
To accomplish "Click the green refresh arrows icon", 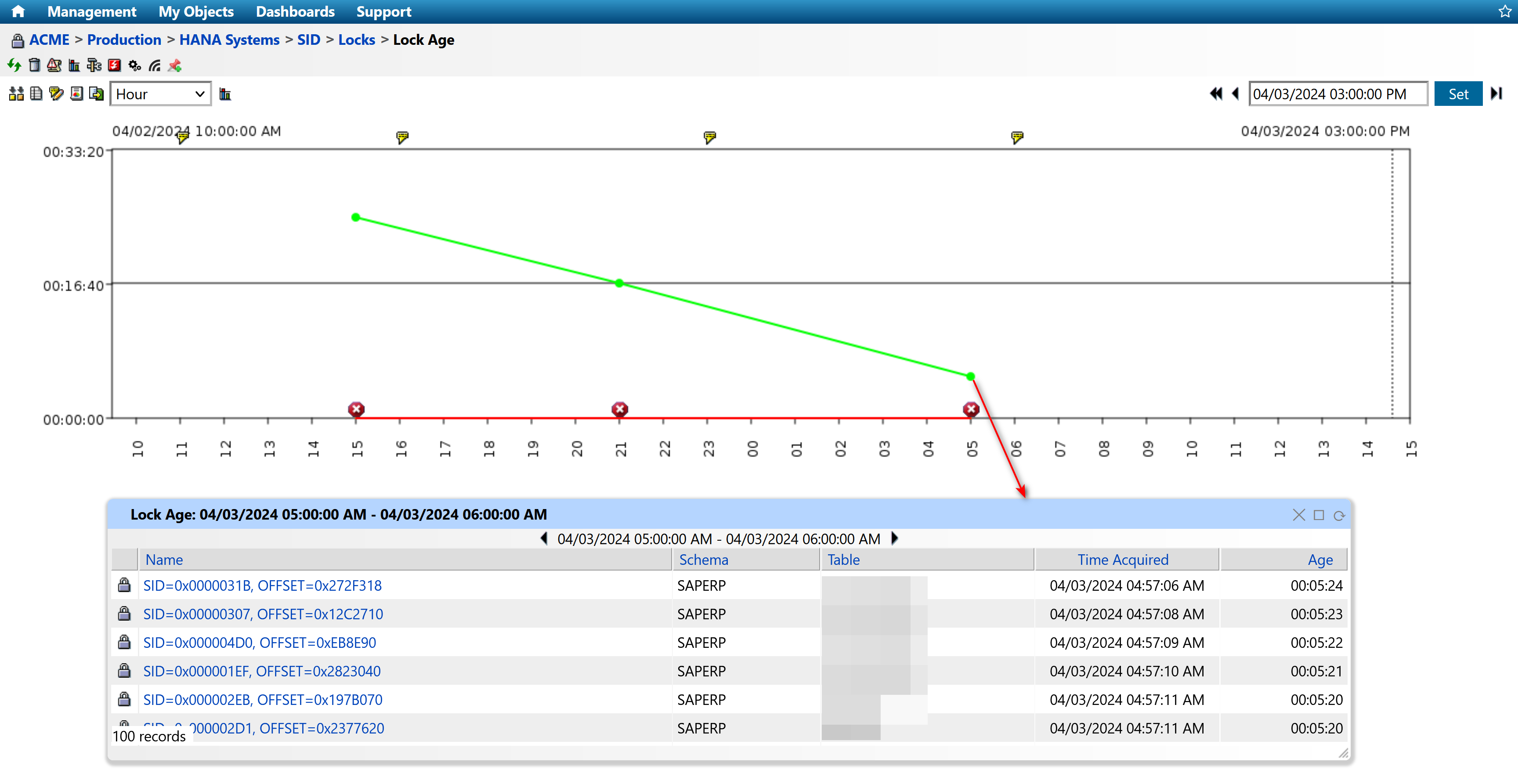I will click(14, 65).
